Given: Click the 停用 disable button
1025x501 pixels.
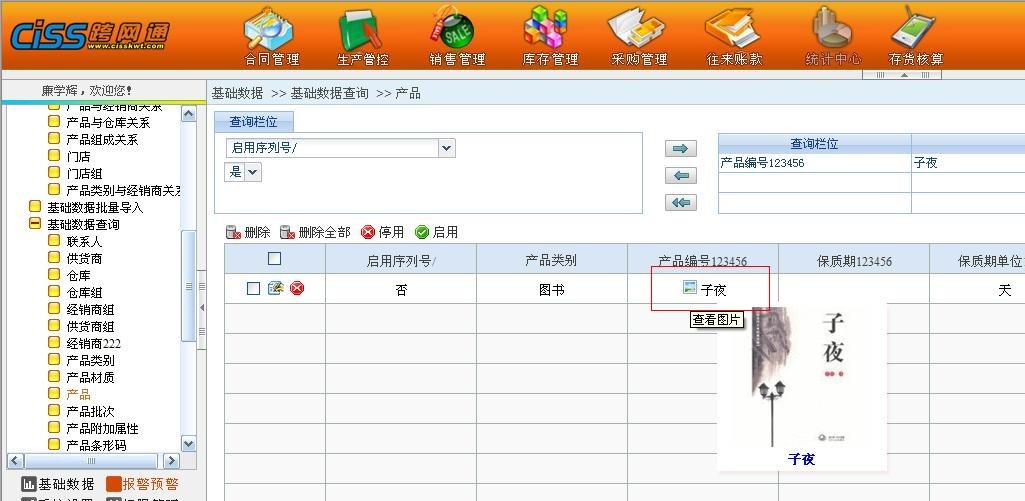Looking at the screenshot, I should tap(382, 232).
